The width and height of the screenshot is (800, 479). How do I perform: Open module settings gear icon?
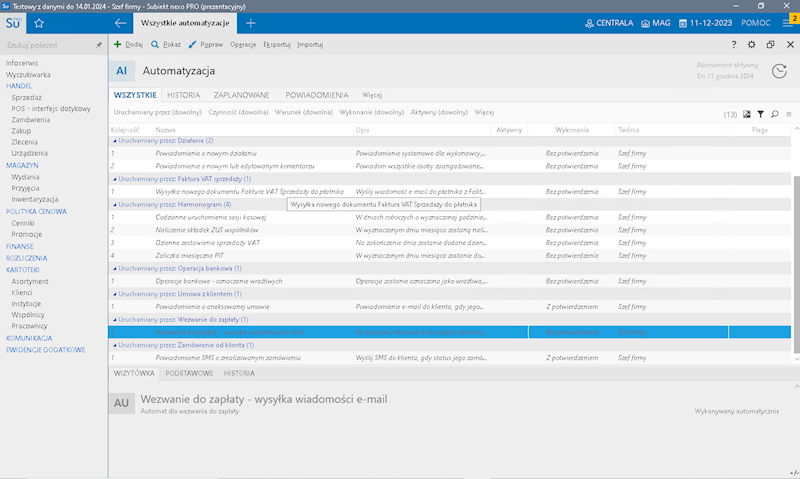[752, 44]
